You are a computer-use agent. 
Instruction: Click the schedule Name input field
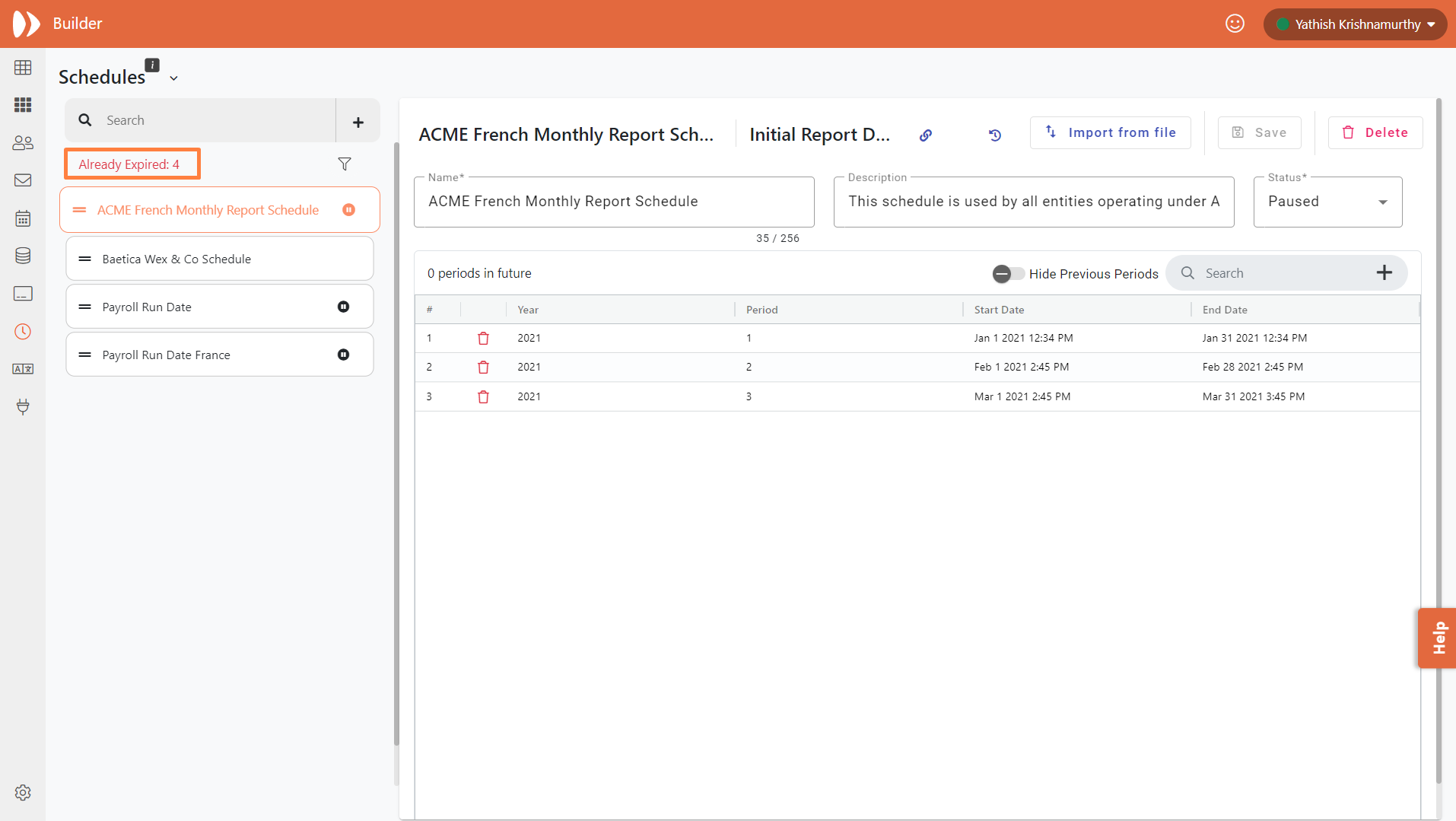coord(613,202)
